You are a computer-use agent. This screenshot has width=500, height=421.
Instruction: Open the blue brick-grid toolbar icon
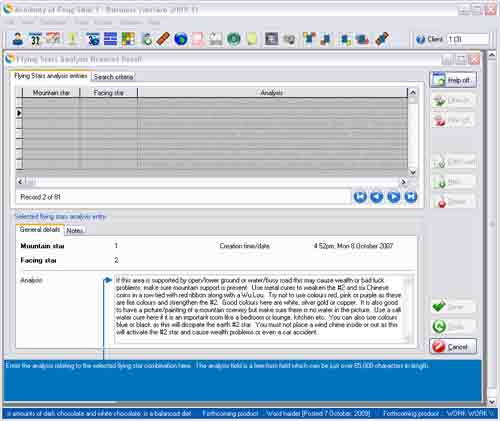pyautogui.click(x=110, y=39)
